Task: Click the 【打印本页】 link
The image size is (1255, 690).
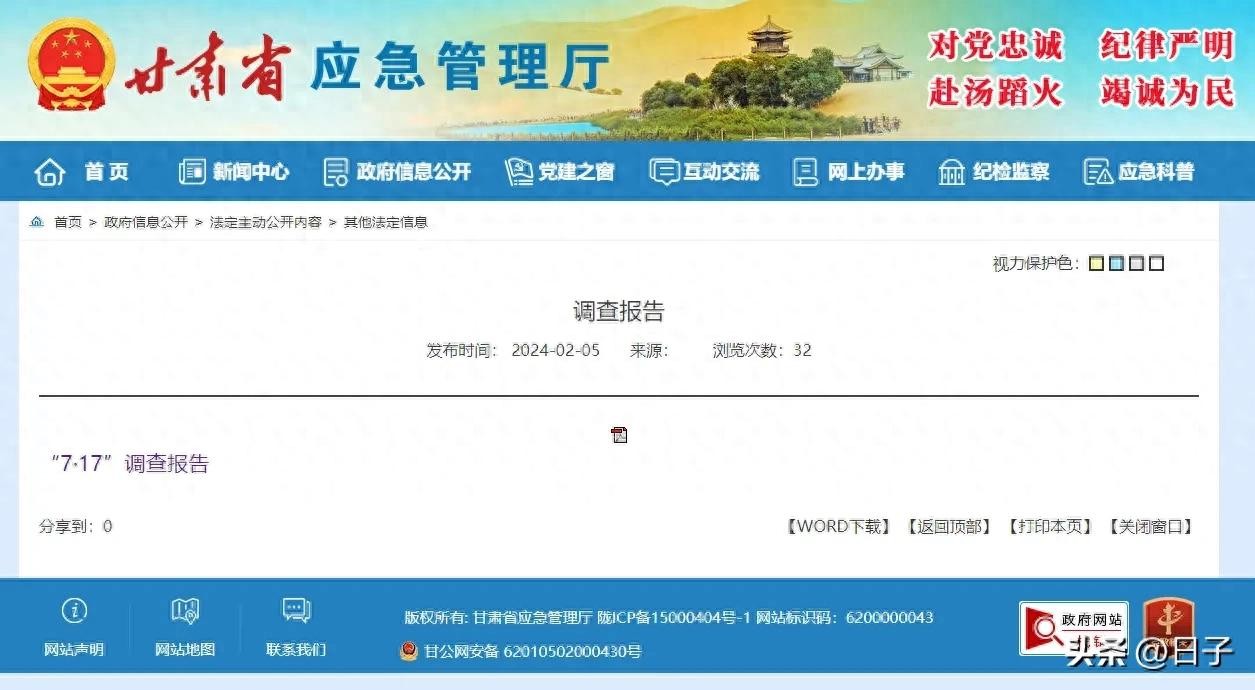Action: click(x=1049, y=526)
